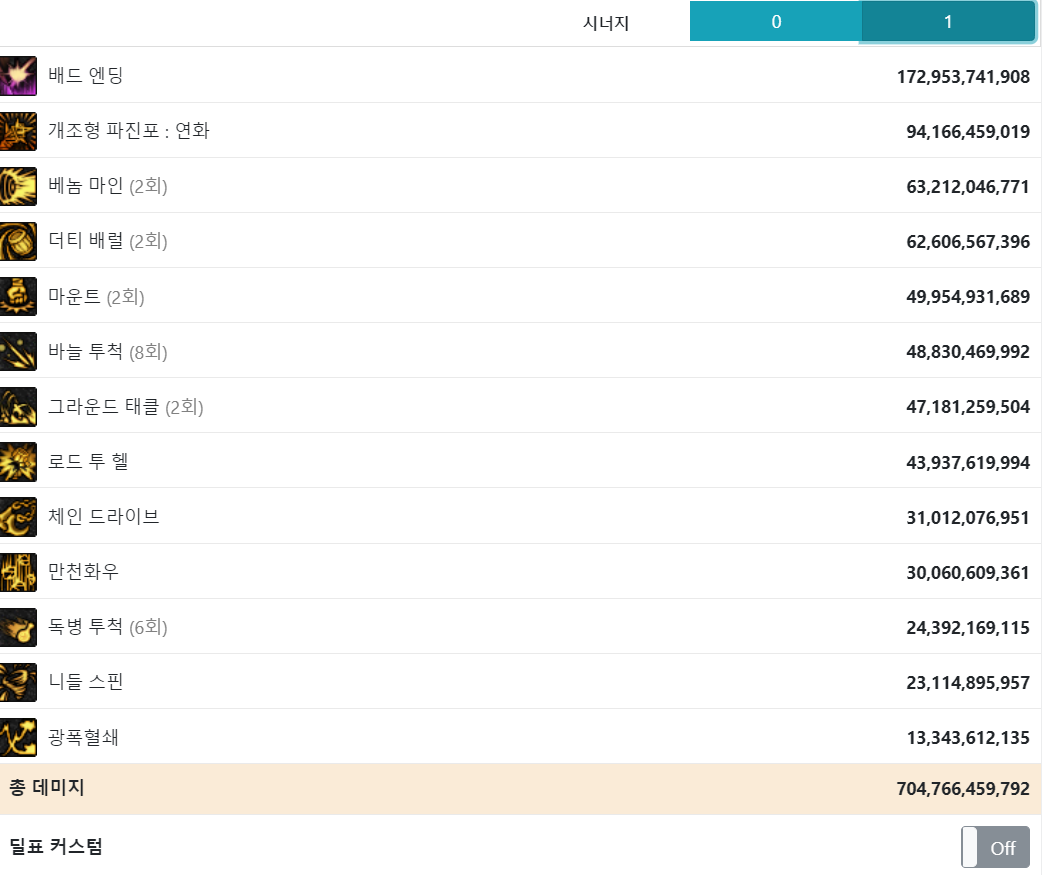
Task: Click damage value 49,954,931,689
Action: click(968, 297)
